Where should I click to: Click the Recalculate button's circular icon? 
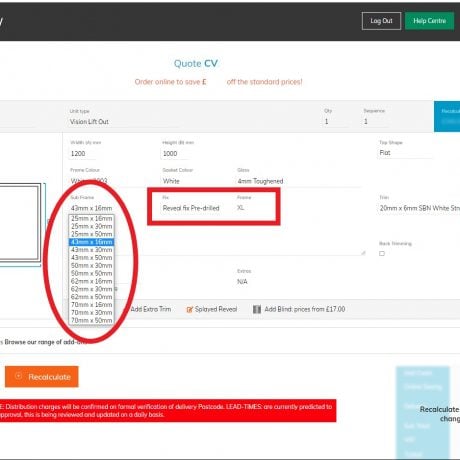[19, 376]
